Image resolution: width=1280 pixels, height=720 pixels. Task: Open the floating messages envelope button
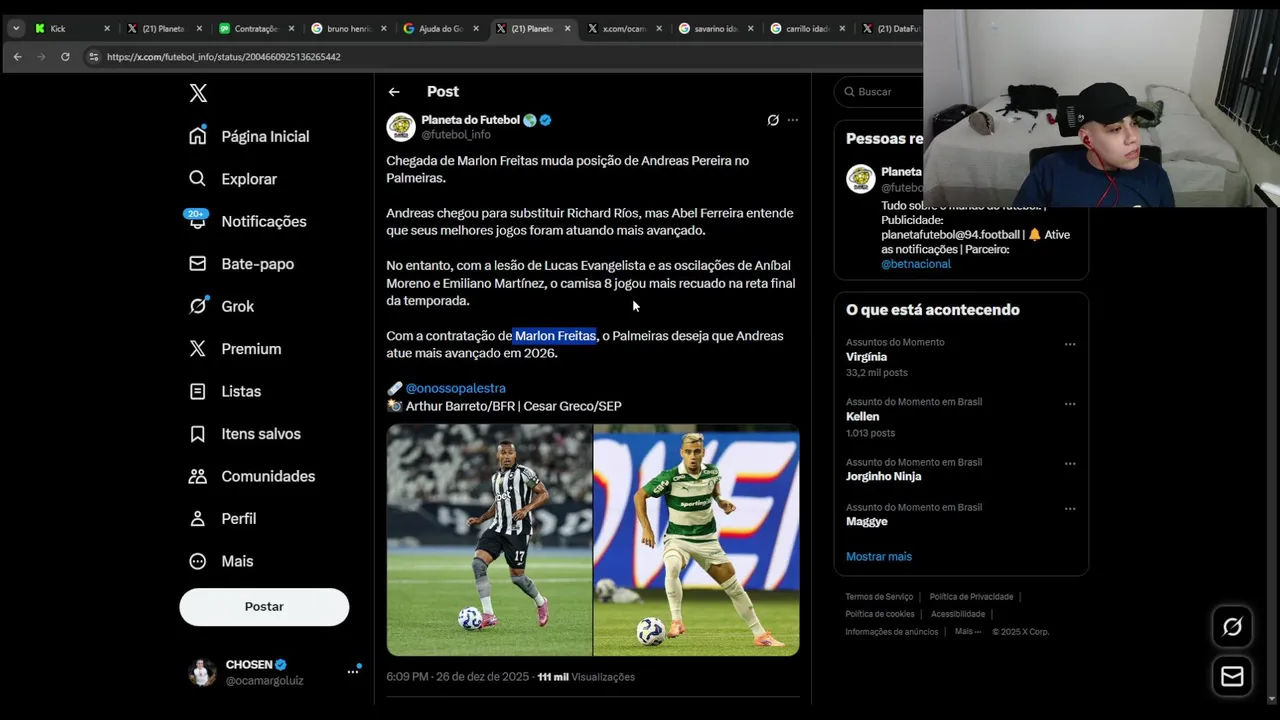(x=1232, y=677)
